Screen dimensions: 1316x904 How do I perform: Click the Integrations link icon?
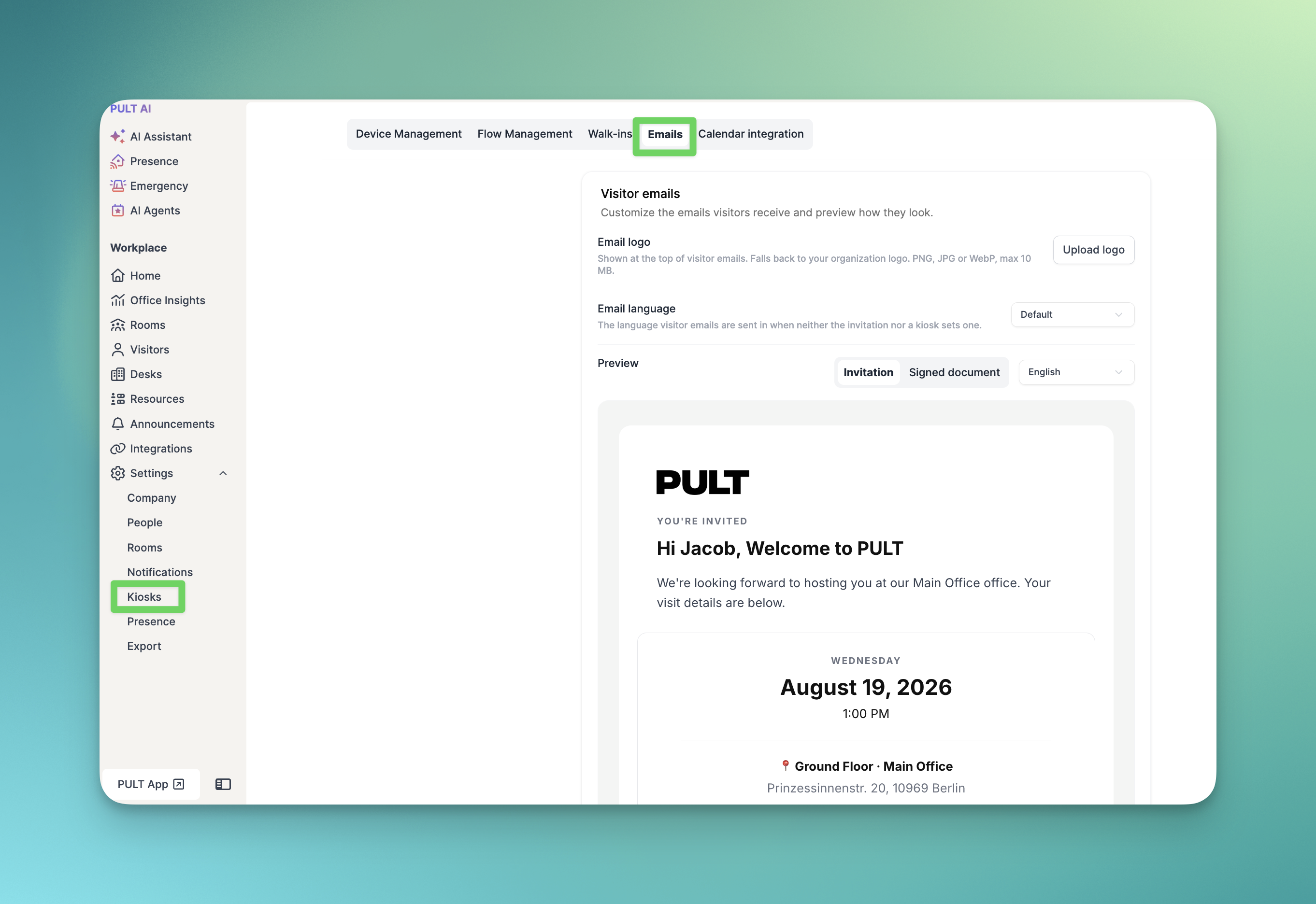118,449
